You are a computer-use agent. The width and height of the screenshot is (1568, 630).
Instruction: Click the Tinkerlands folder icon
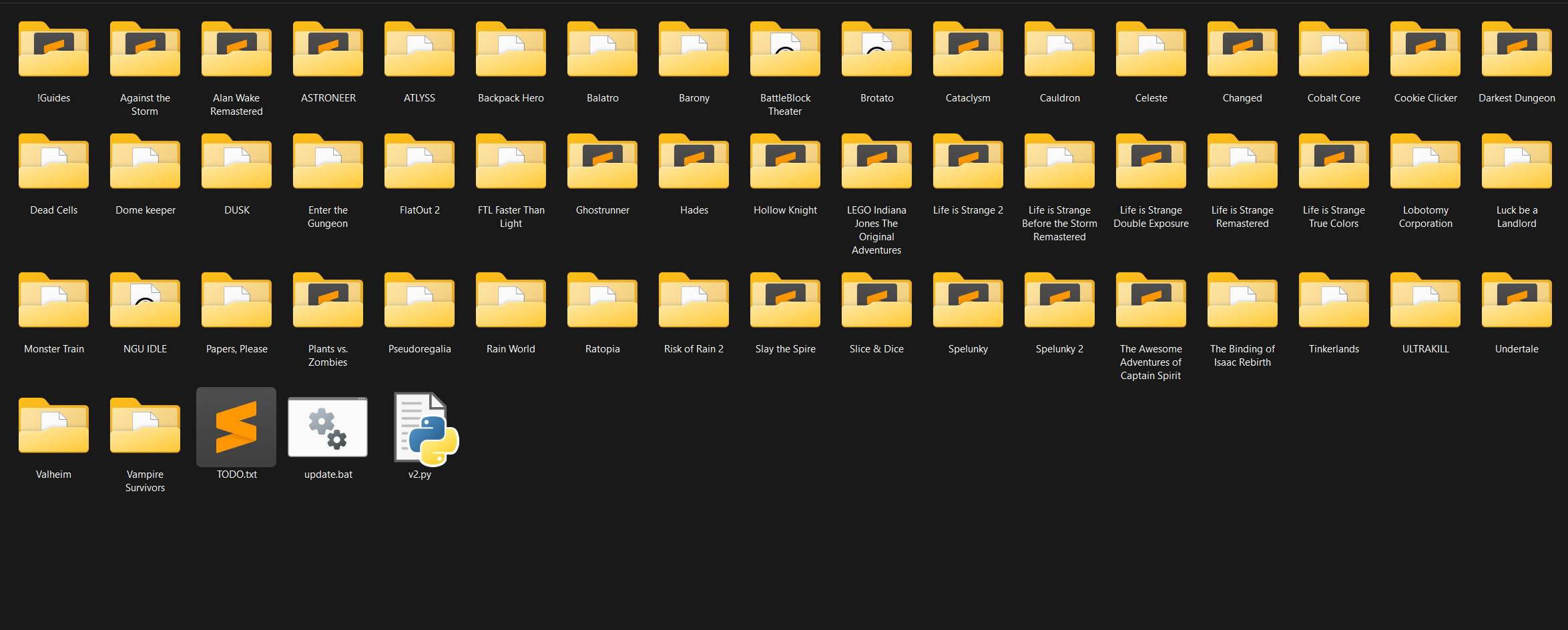coord(1334,300)
